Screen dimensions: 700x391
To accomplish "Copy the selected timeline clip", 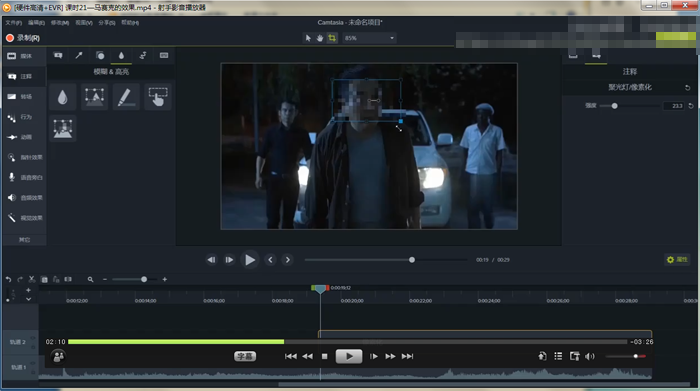I will tap(44, 279).
